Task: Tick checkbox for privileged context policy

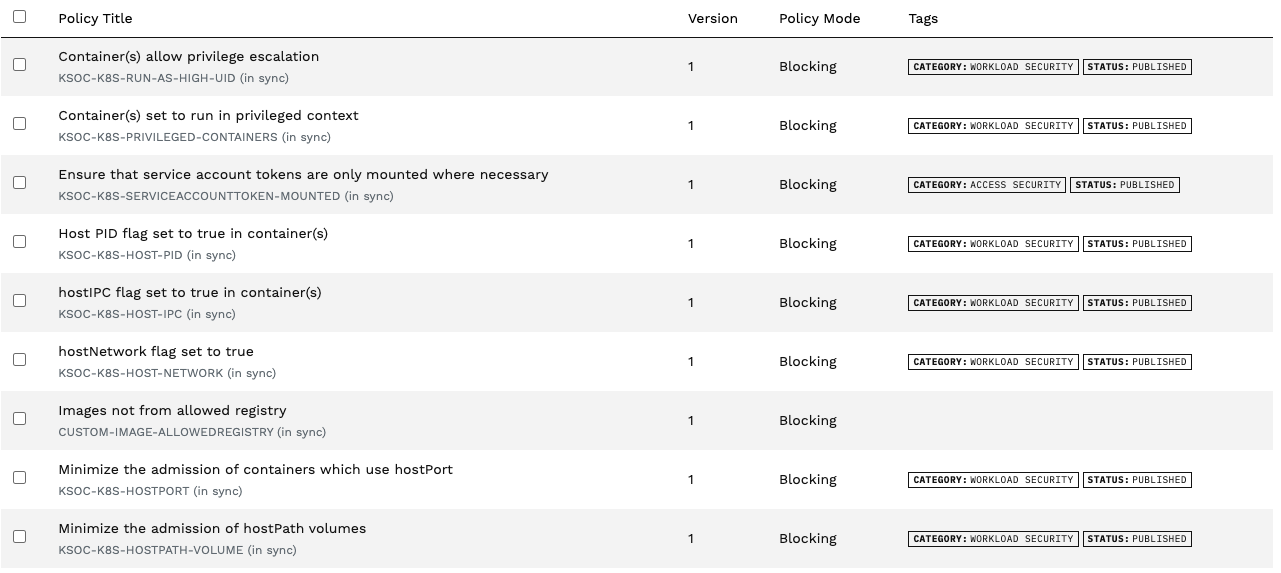Action: [19, 123]
